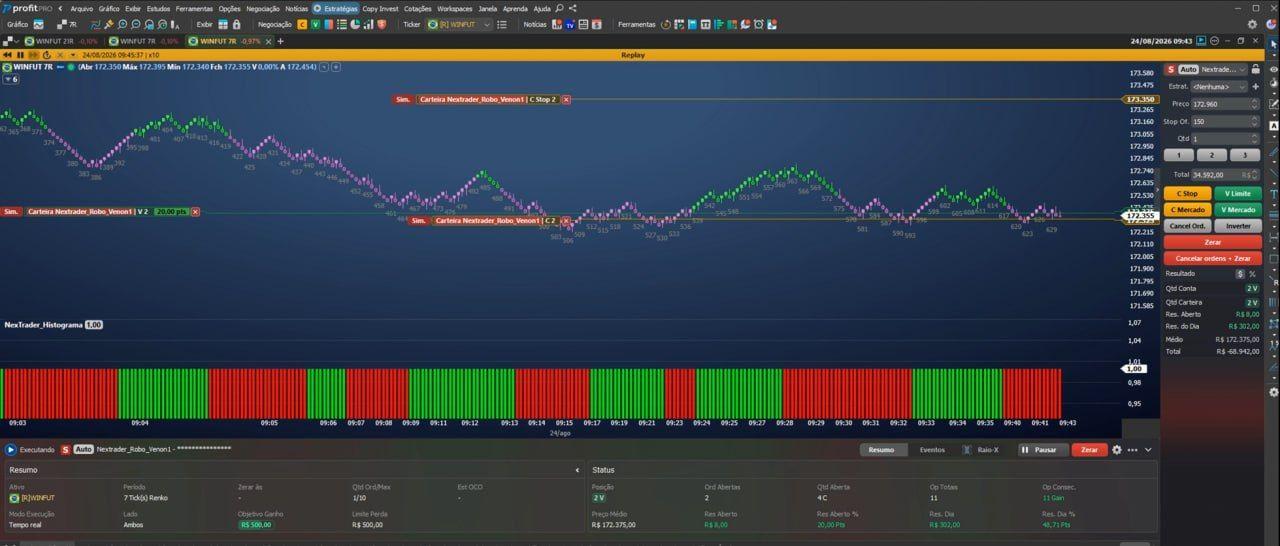Open the chat bubble icon in Ferramentas
The height and width of the screenshot is (546, 1280).
click(x=745, y=24)
